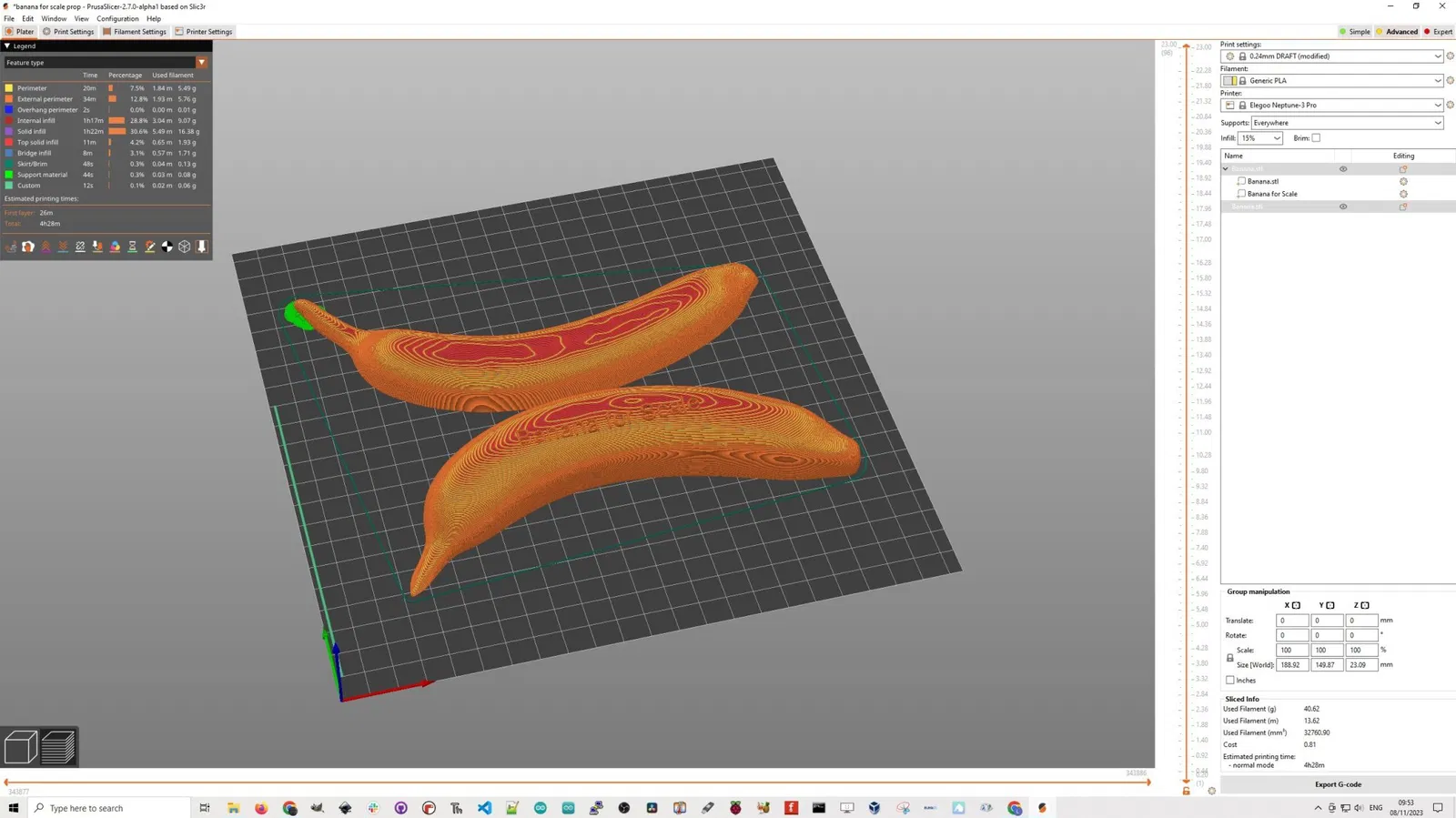Open the Help menu

tap(154, 18)
